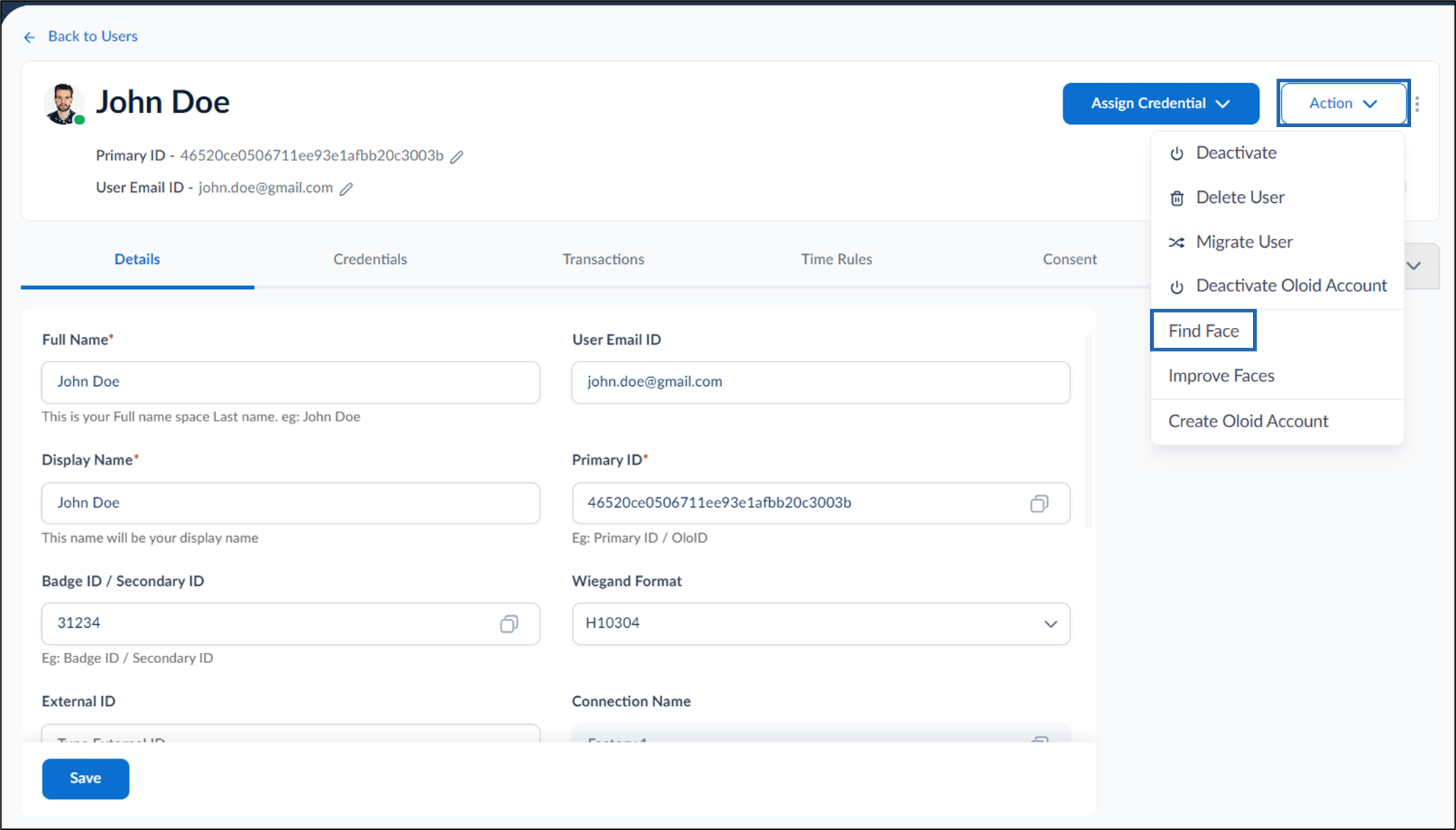Edit User Email ID via pencil icon
This screenshot has height=830, width=1456.
pos(346,189)
